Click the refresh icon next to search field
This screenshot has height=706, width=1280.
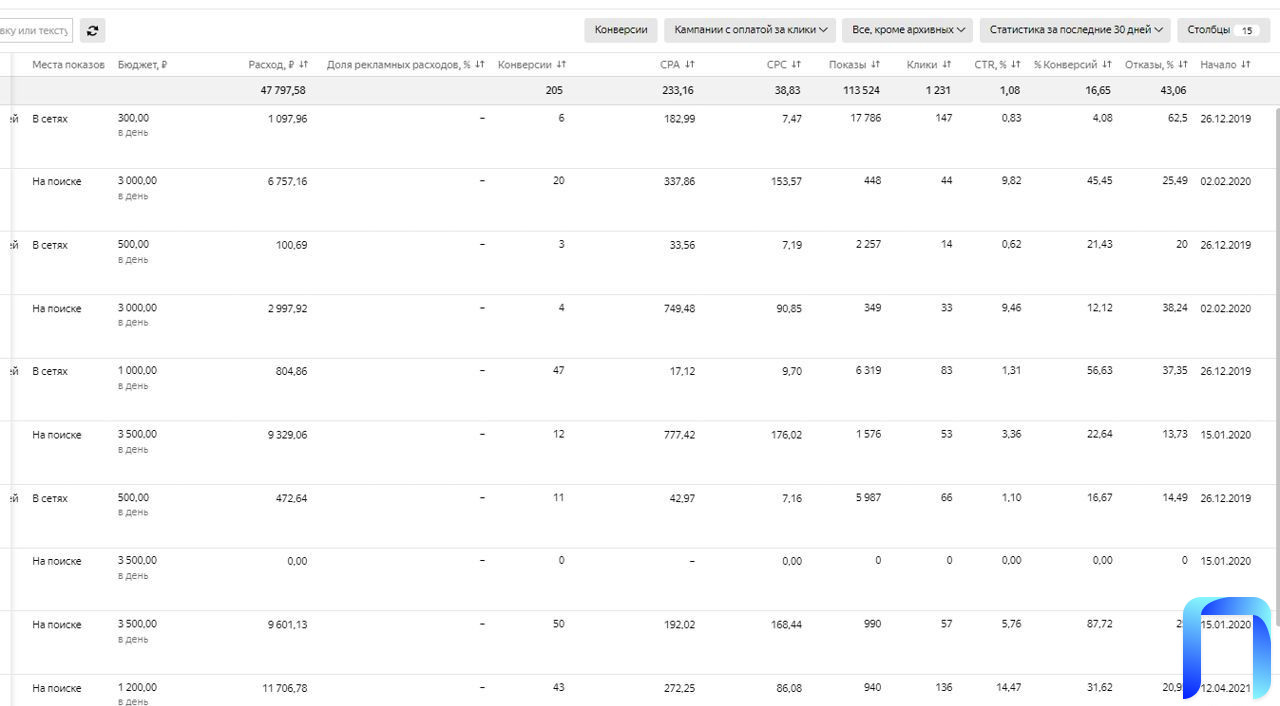pyautogui.click(x=92, y=31)
